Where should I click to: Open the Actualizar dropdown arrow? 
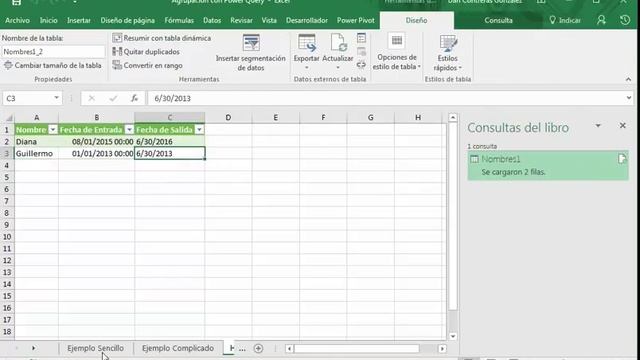(338, 68)
